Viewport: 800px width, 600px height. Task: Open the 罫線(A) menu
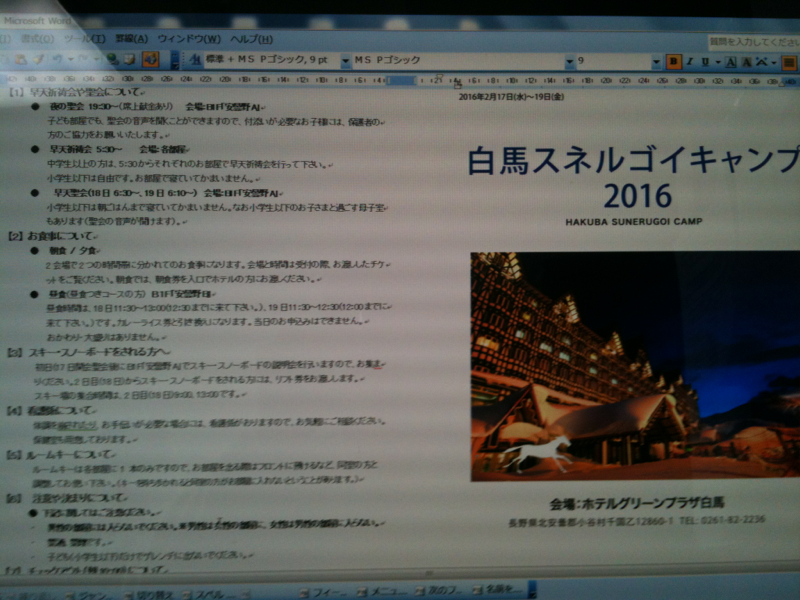(x=130, y=38)
